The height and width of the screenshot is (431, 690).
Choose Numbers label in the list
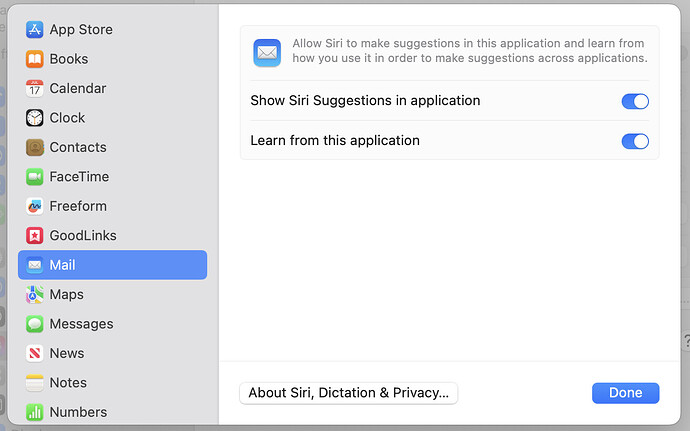pos(78,412)
